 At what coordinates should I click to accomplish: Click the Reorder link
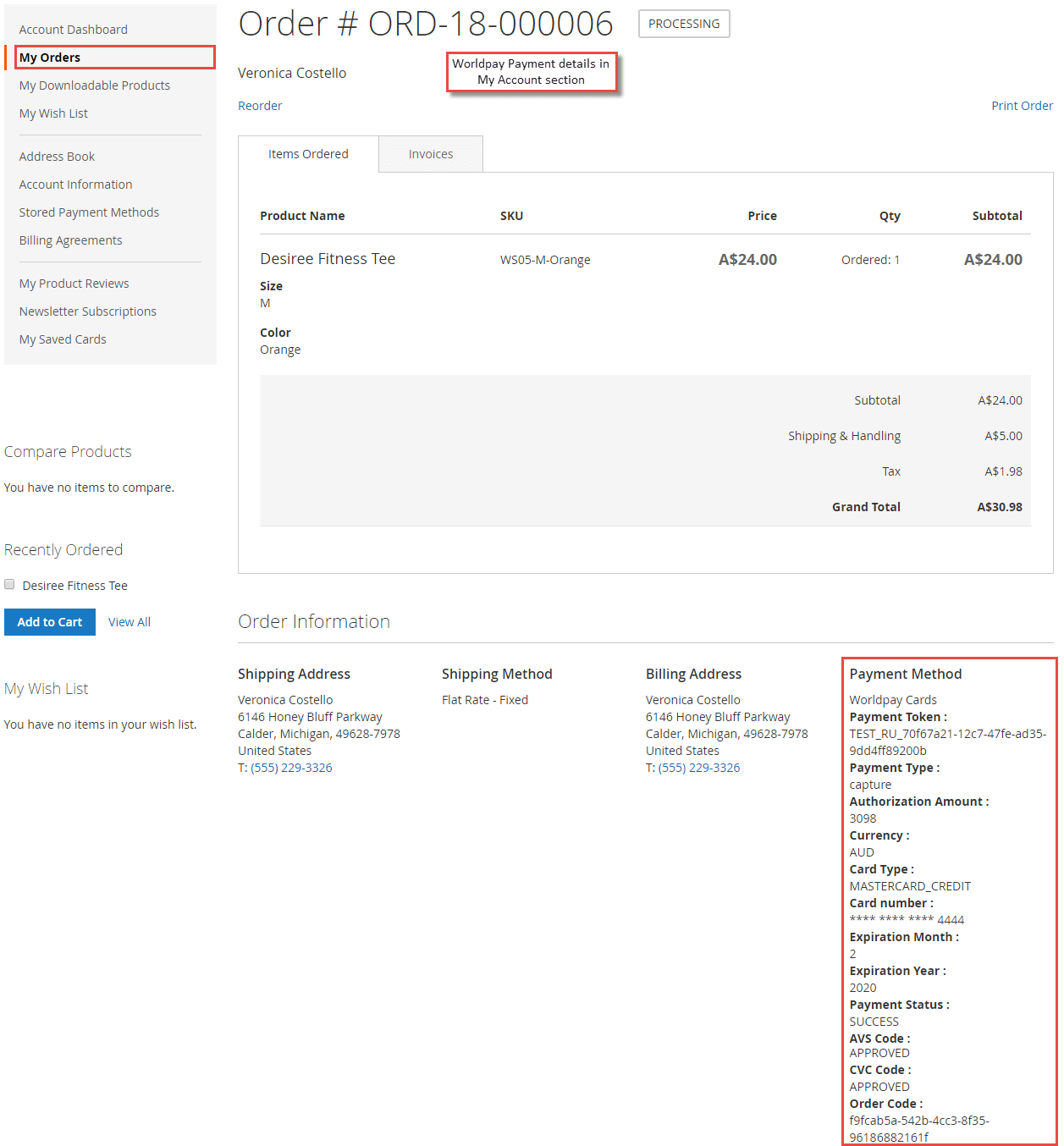point(260,105)
